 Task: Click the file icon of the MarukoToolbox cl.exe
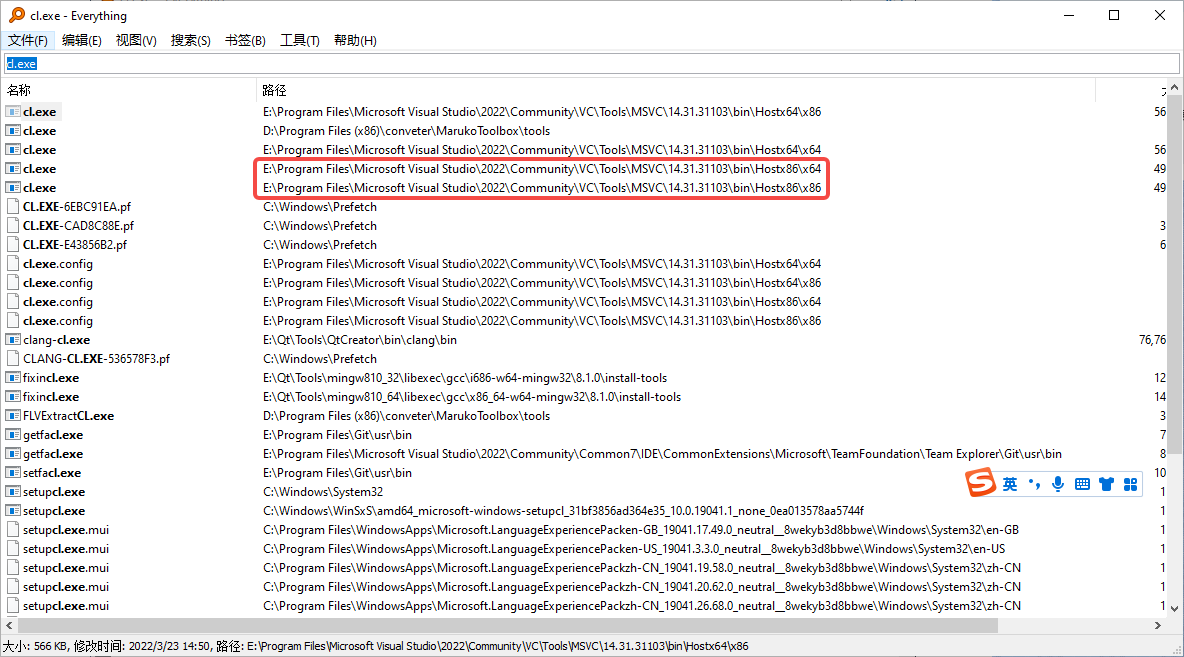(x=13, y=131)
